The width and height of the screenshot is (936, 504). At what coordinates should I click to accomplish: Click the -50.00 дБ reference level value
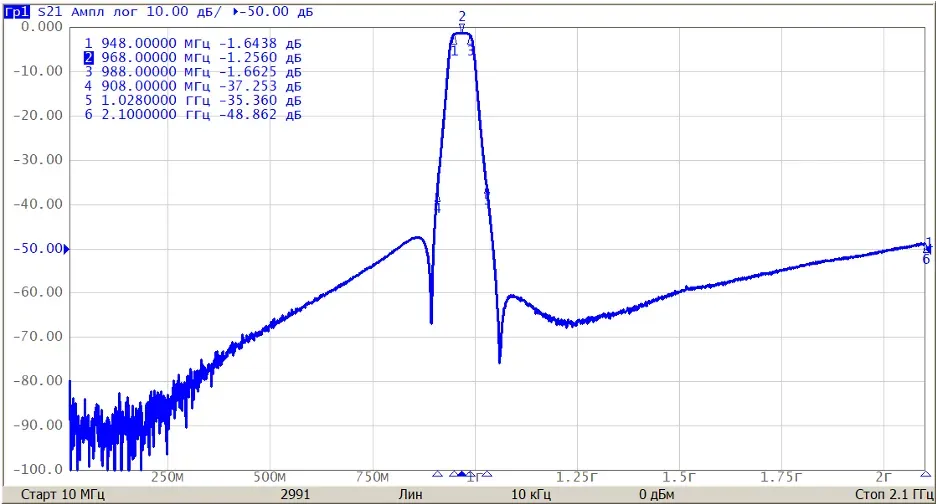tap(277, 11)
